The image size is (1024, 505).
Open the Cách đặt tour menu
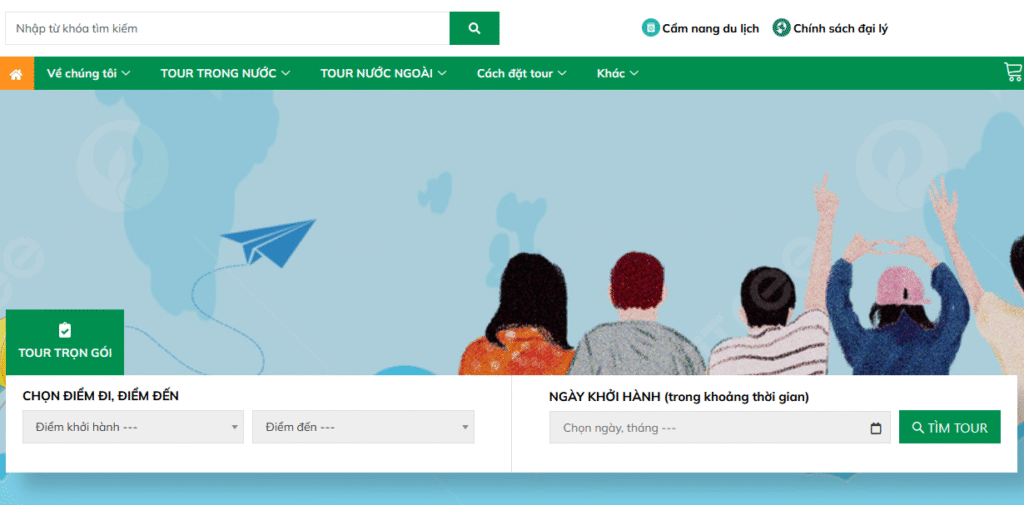click(521, 73)
